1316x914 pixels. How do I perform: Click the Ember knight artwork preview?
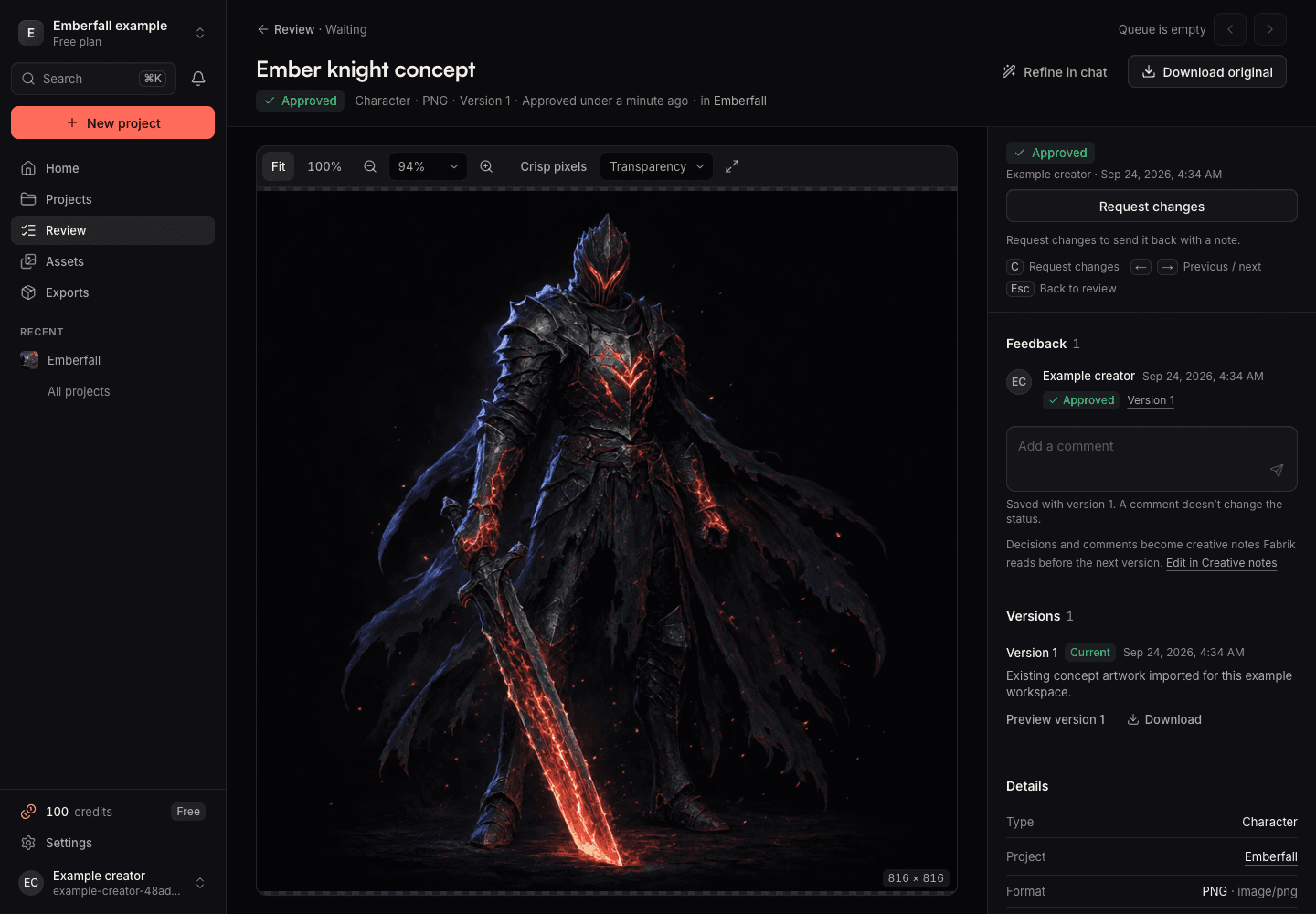pos(607,541)
